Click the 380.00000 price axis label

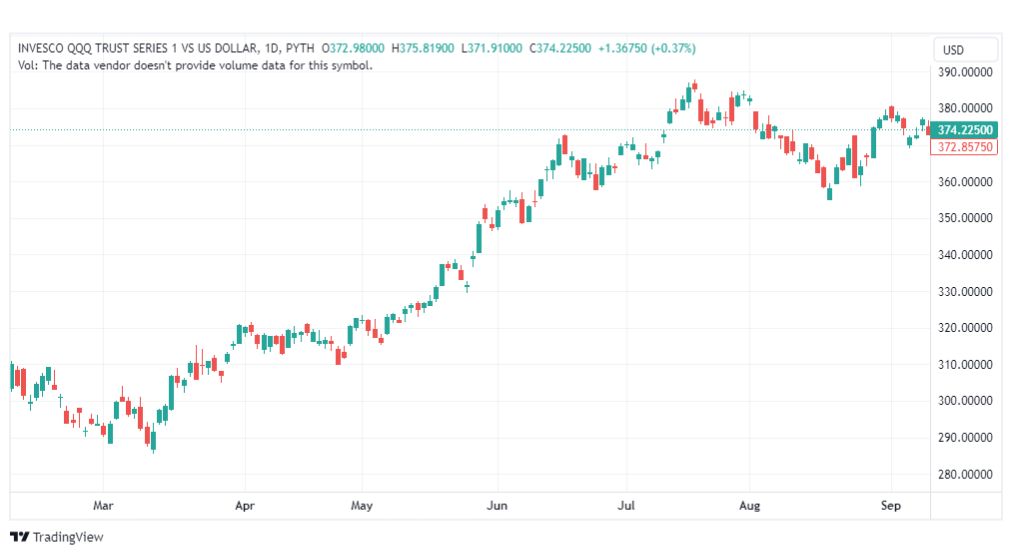point(965,108)
